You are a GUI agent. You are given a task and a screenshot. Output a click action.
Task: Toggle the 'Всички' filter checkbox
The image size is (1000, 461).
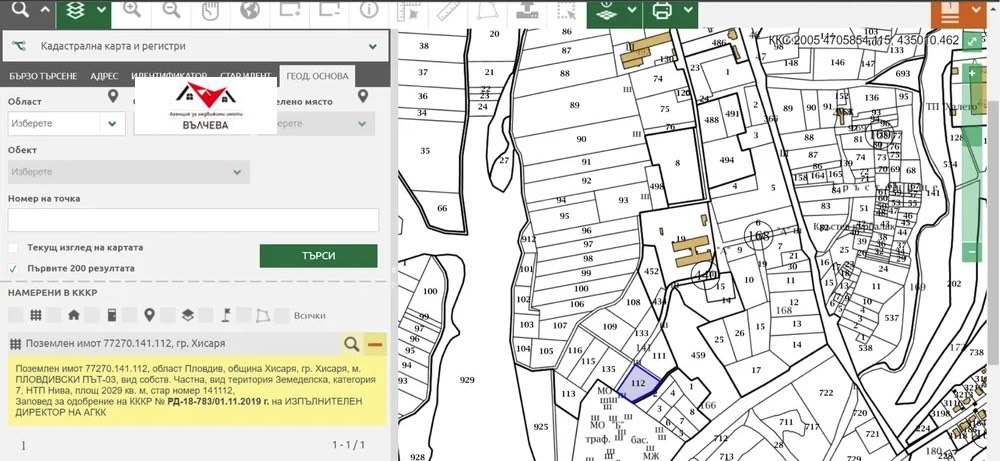[x=283, y=316]
